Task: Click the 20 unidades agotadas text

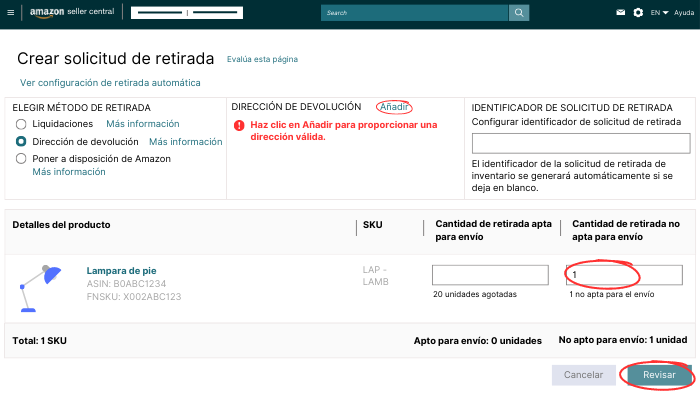Action: point(475,294)
